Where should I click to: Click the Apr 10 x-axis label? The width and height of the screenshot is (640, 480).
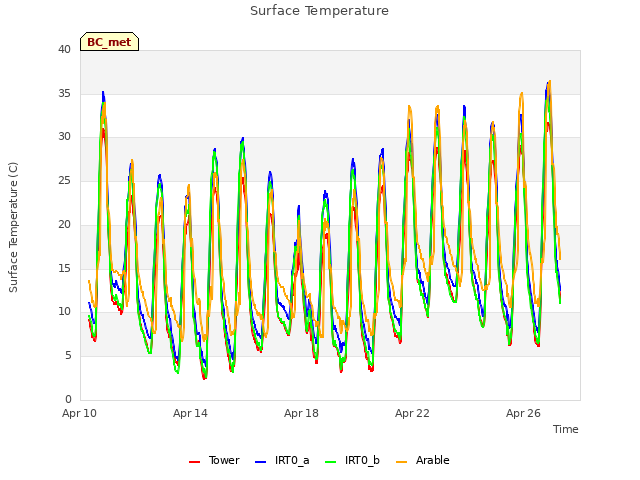(x=79, y=413)
